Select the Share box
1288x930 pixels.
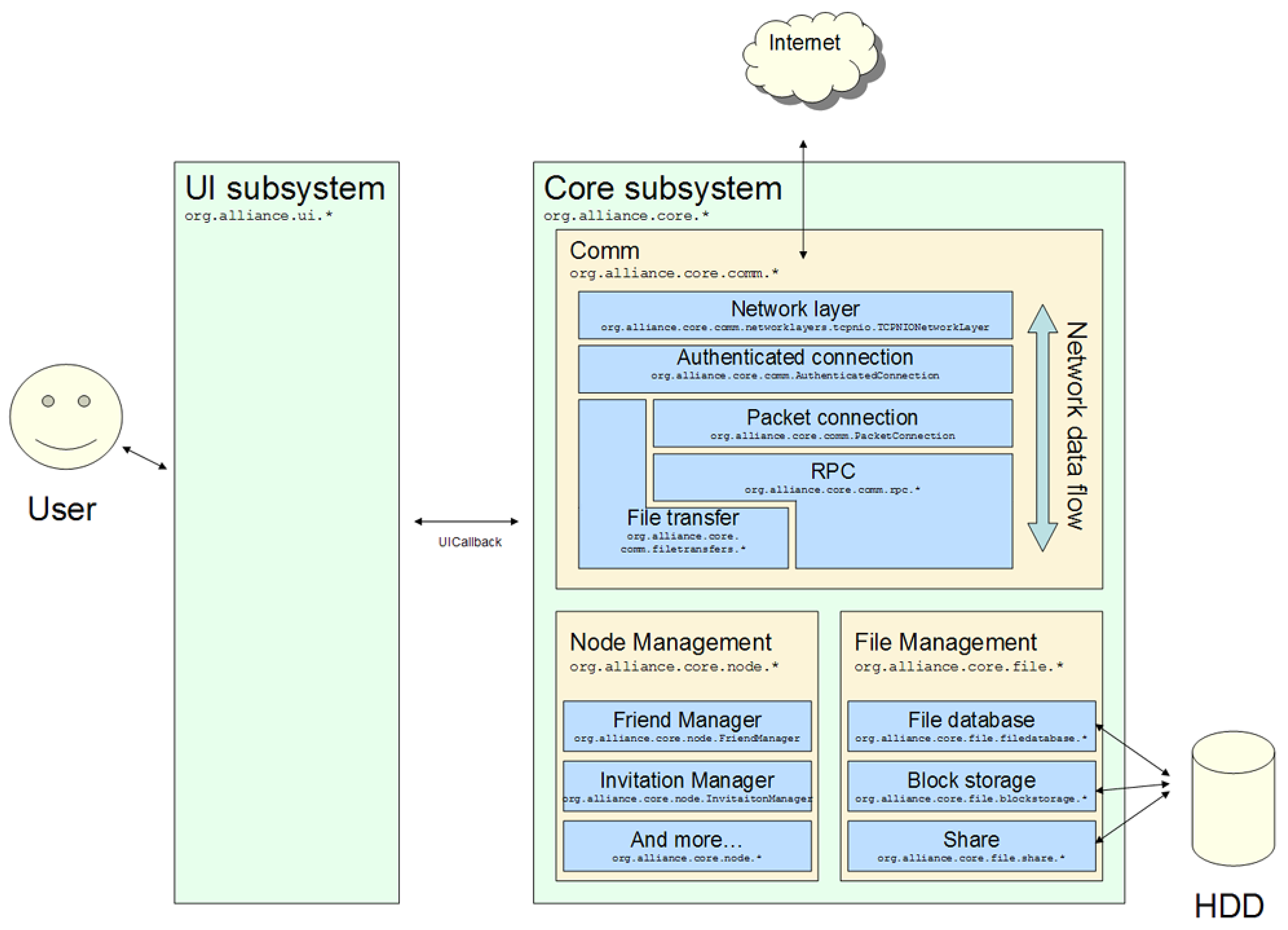971,845
